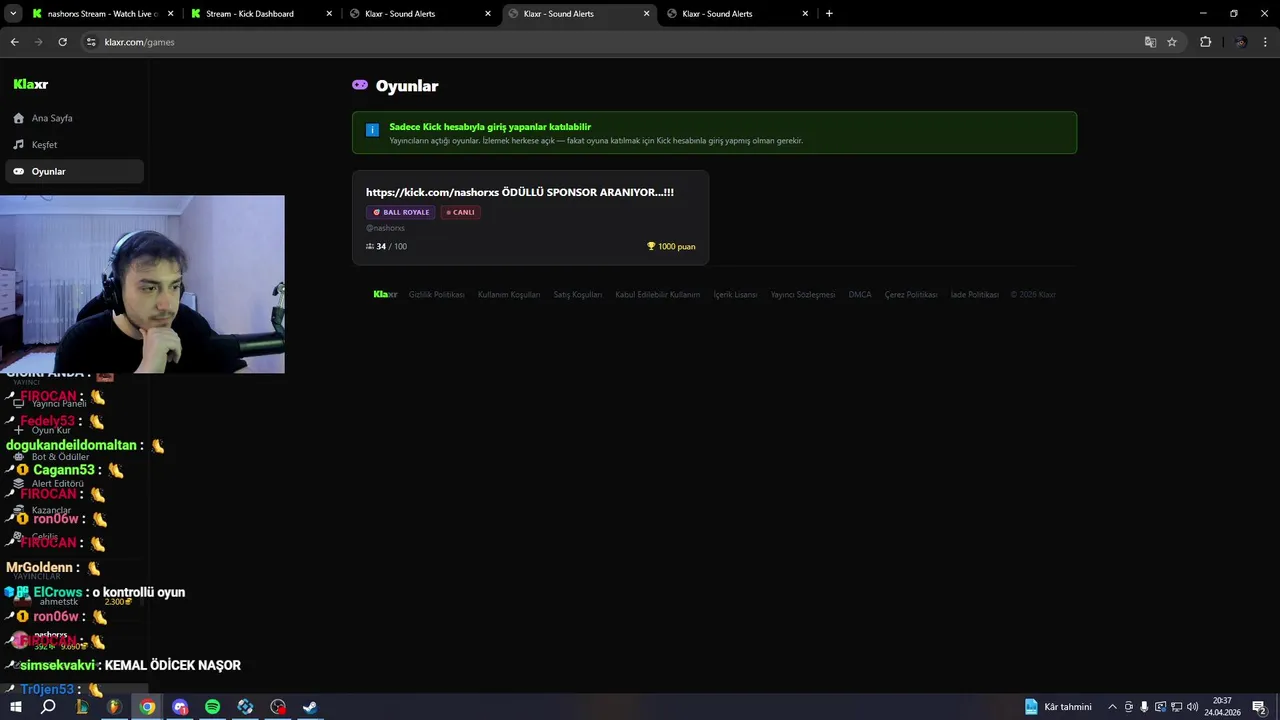Open Keşfet in the sidebar

[x=74, y=145]
